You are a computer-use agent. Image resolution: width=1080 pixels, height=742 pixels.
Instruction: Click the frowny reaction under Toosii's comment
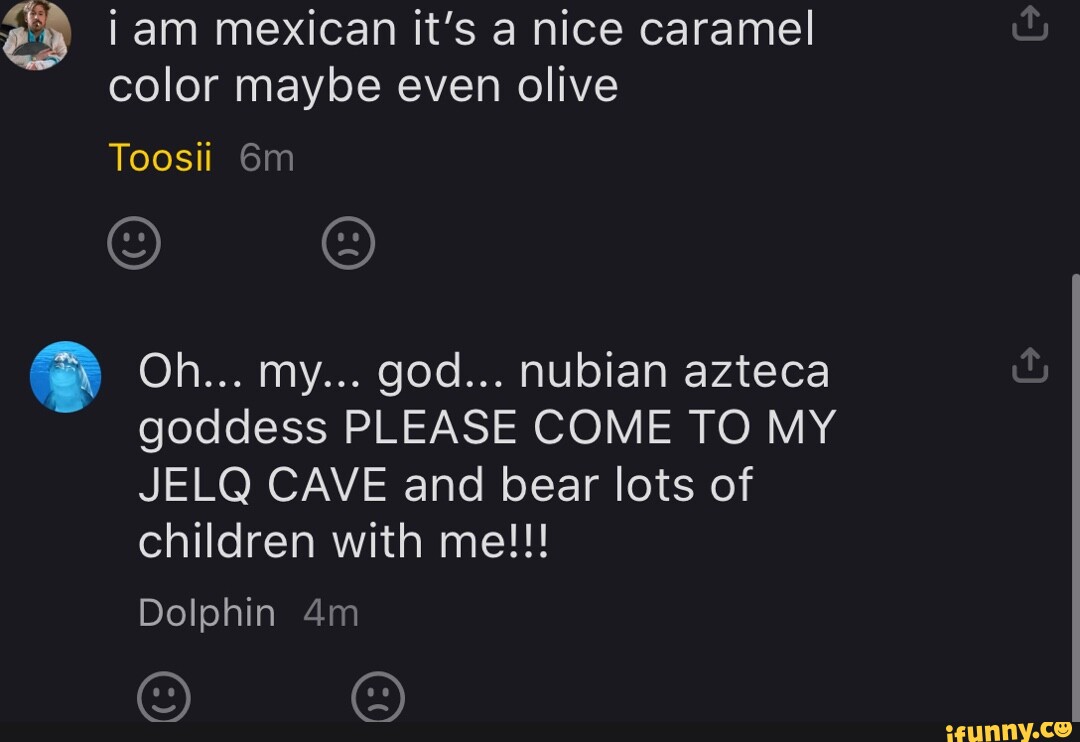click(x=349, y=242)
